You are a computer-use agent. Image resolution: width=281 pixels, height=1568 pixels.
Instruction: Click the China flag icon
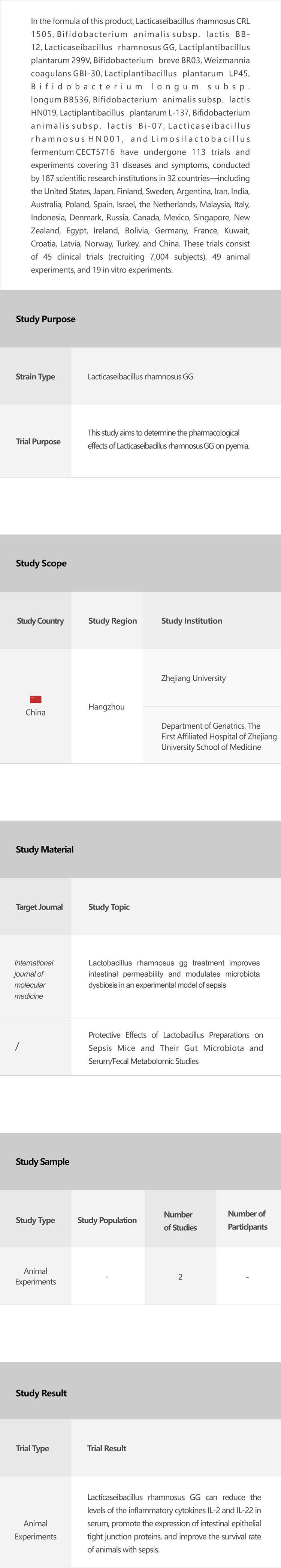35,699
